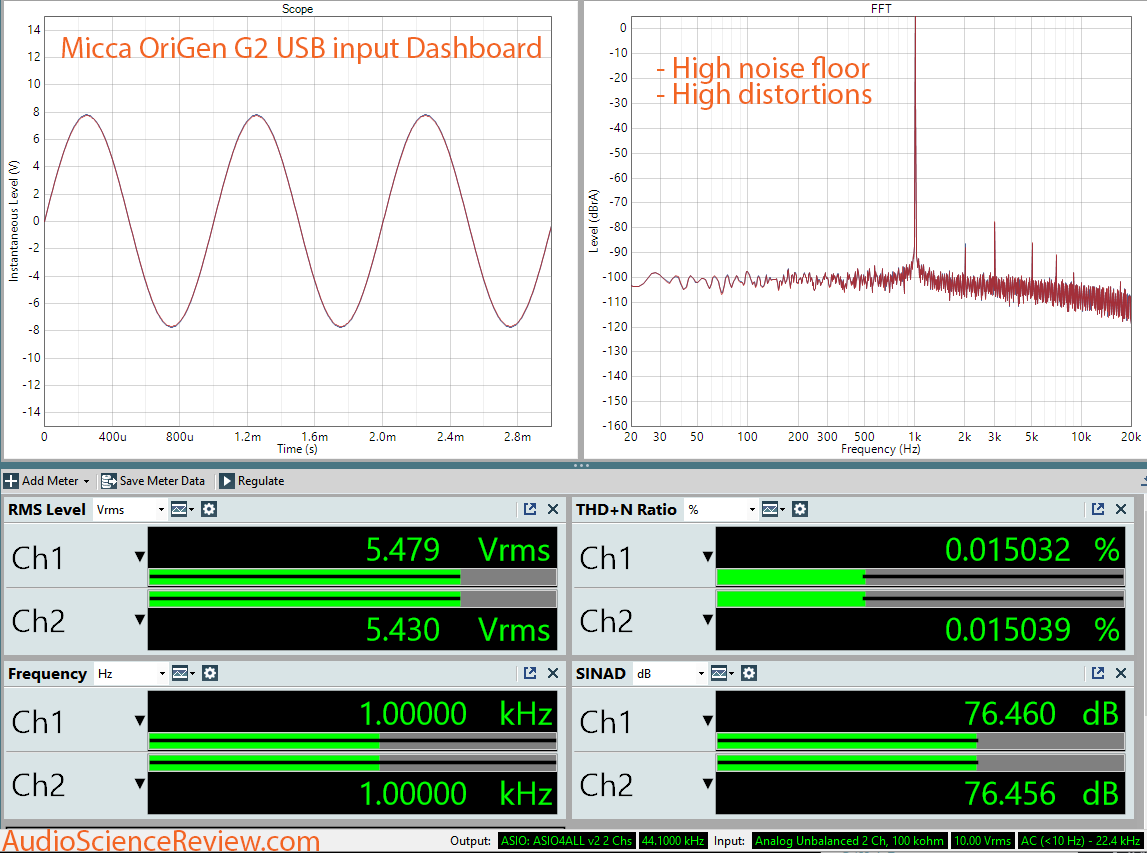Viewport: 1147px width, 853px height.
Task: Open Frequency meter settings gear
Action: (x=210, y=673)
